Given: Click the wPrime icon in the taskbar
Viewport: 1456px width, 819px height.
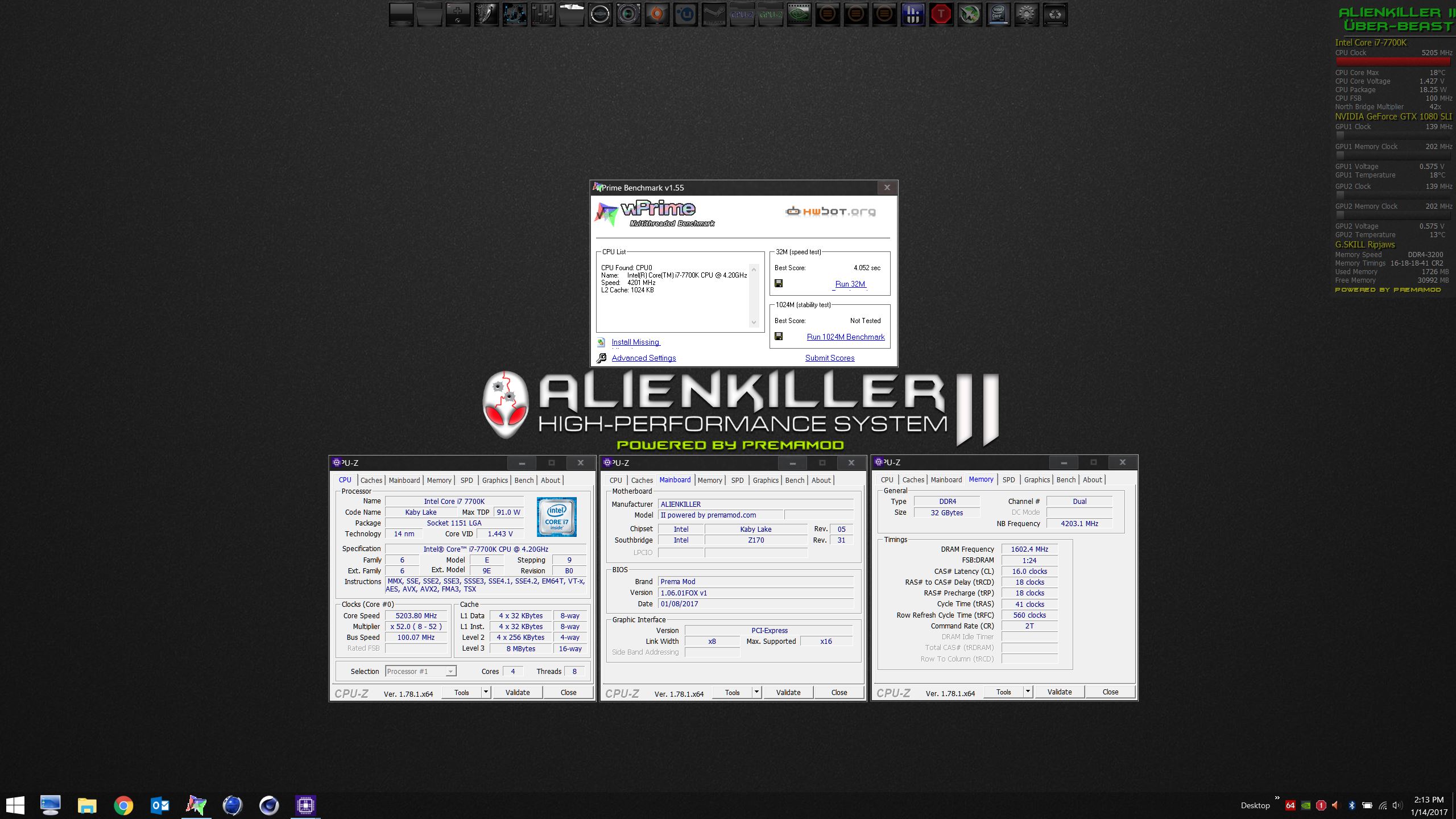Looking at the screenshot, I should coord(196,805).
